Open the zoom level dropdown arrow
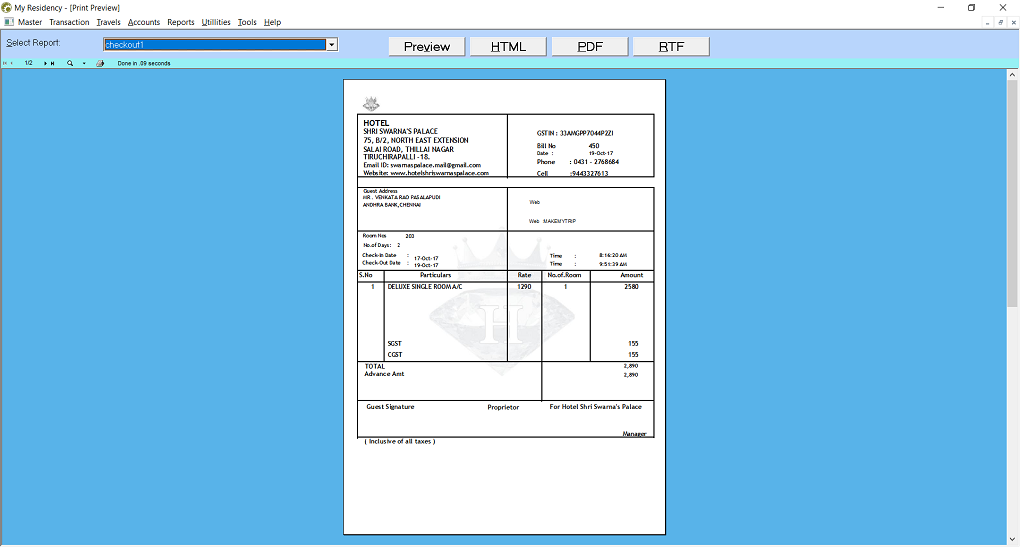This screenshot has width=1020, height=547. (x=84, y=63)
